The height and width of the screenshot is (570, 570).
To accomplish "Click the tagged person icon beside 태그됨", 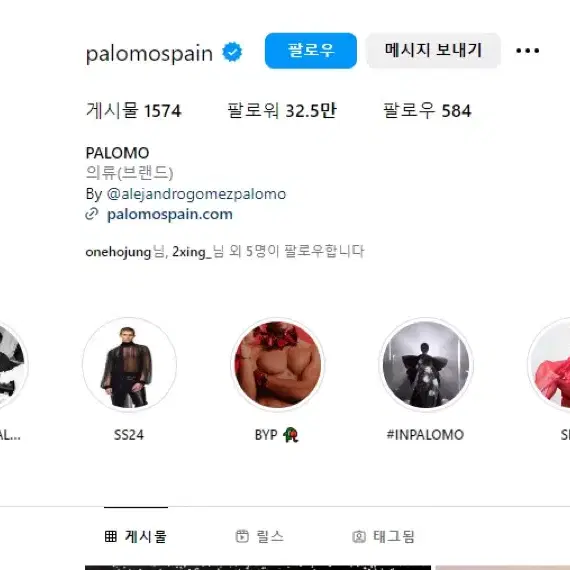I will coord(359,537).
